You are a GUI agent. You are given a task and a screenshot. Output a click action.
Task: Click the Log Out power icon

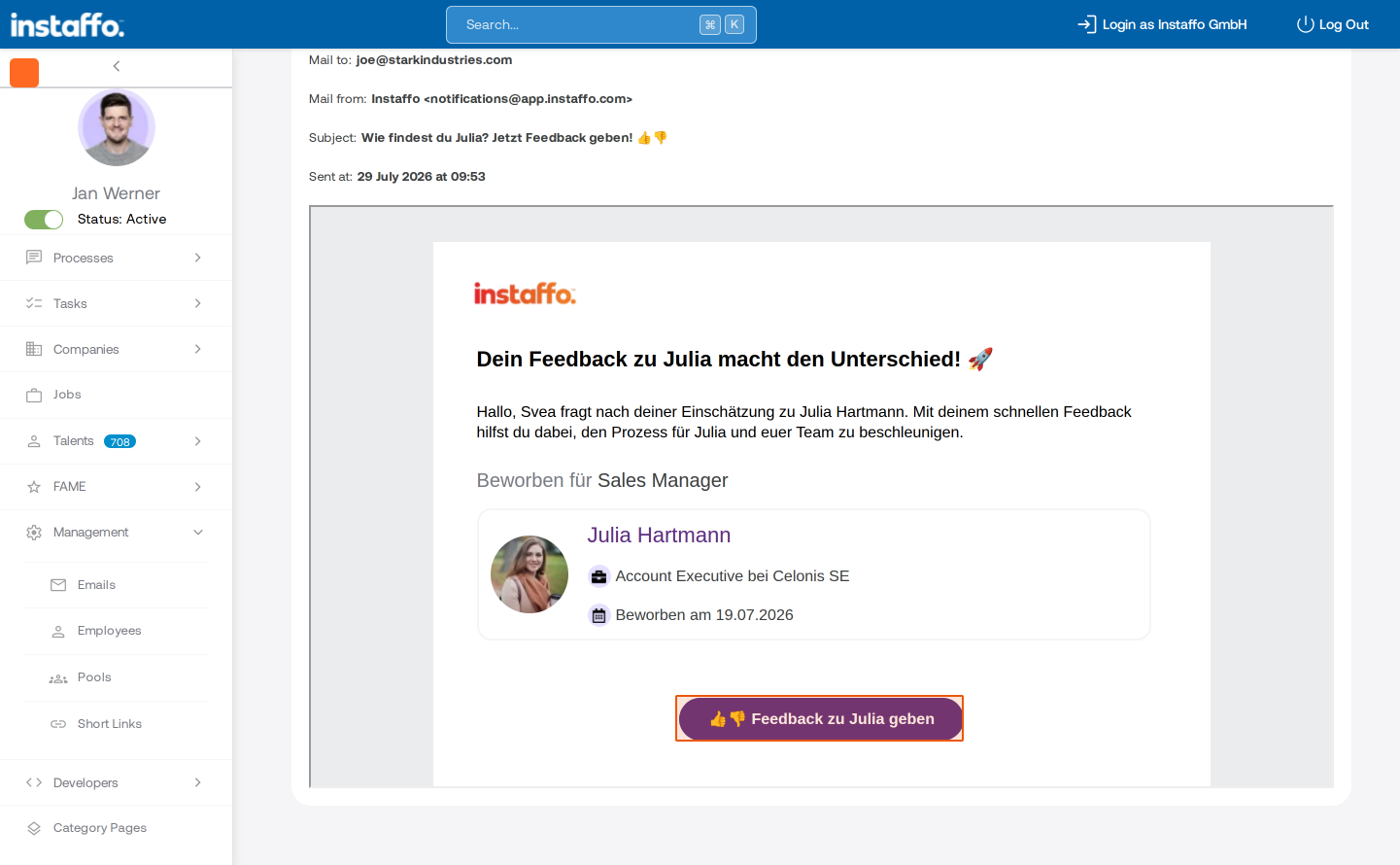pyautogui.click(x=1305, y=24)
